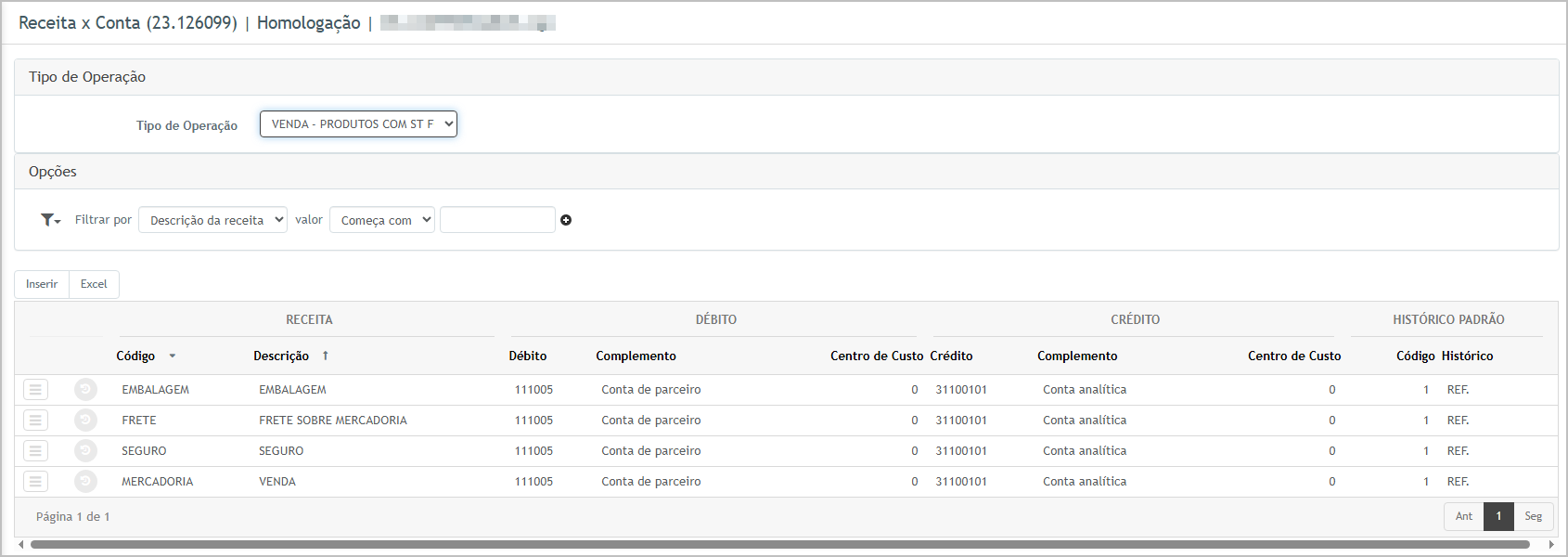Open row menu for MERCADORIA
Image resolution: width=1568 pixels, height=557 pixels.
click(x=35, y=482)
